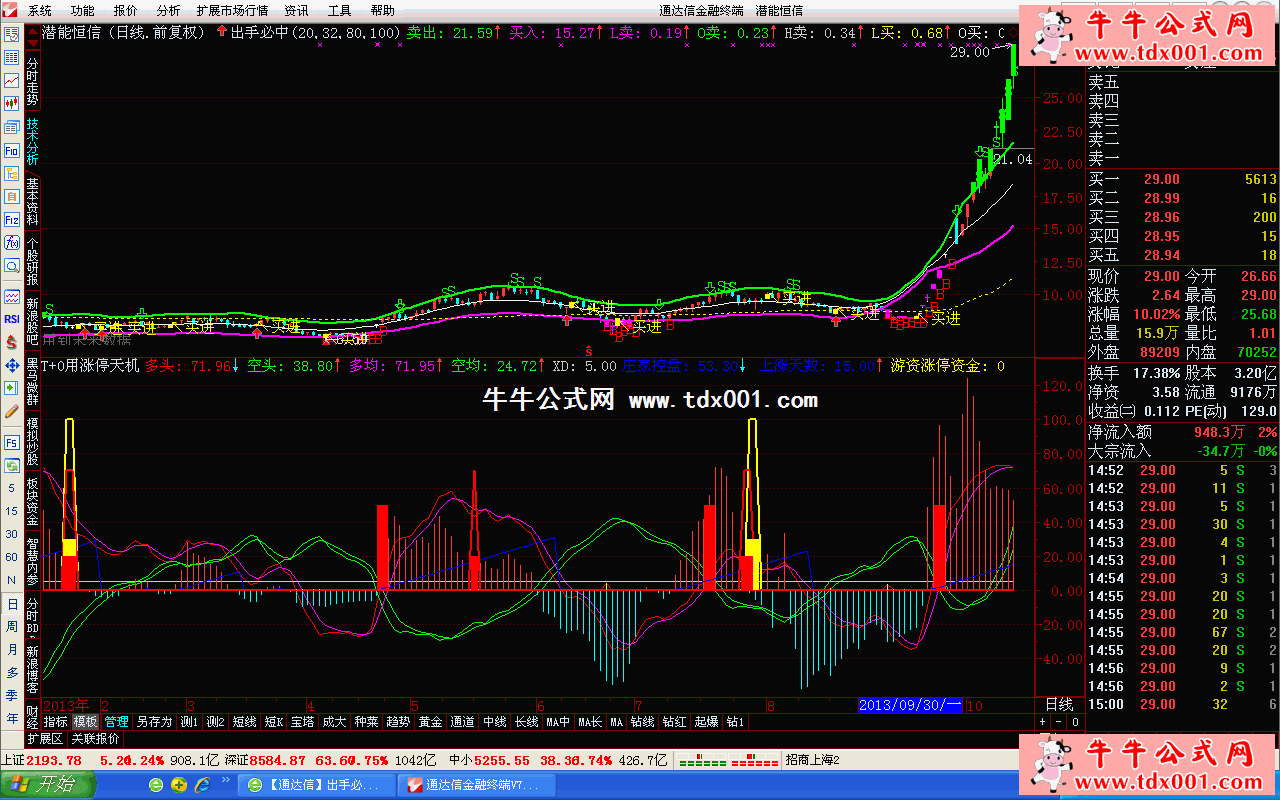
Task: Open the 功能 menu
Action: click(x=83, y=10)
